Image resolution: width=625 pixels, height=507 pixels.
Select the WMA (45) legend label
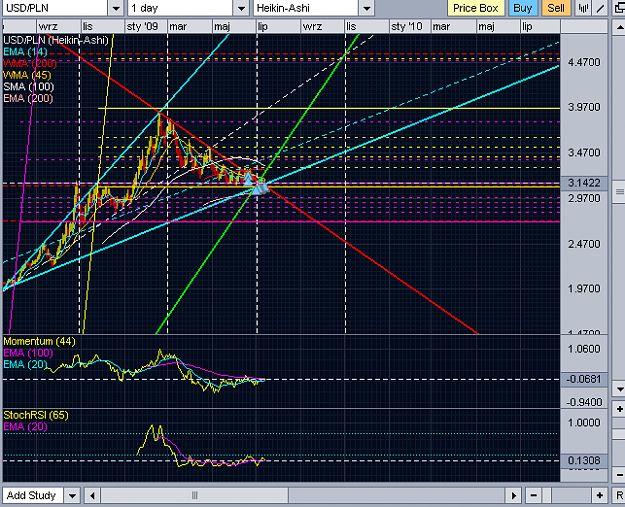click(27, 75)
